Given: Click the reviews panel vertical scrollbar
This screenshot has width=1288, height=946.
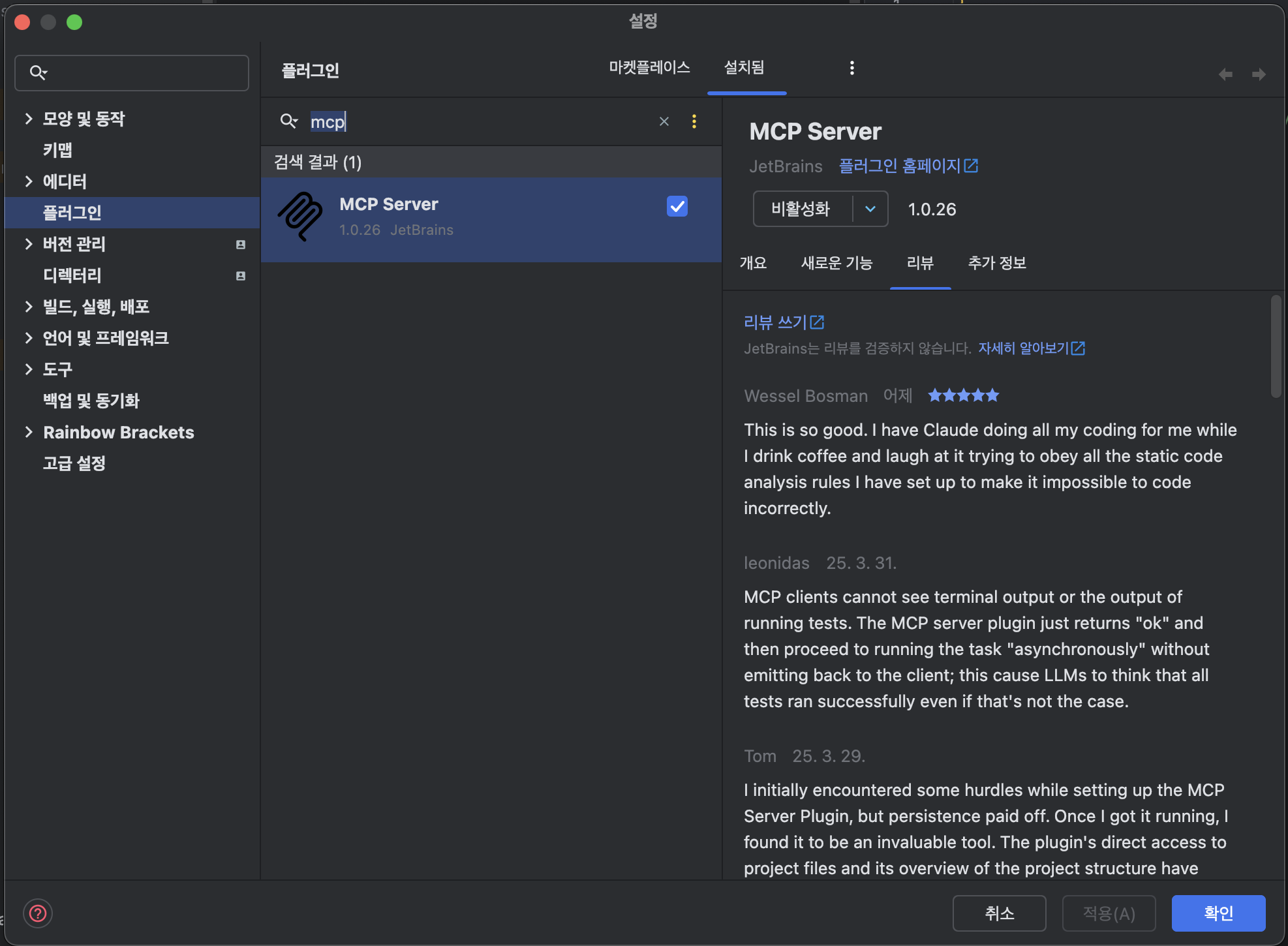Looking at the screenshot, I should click(1276, 346).
